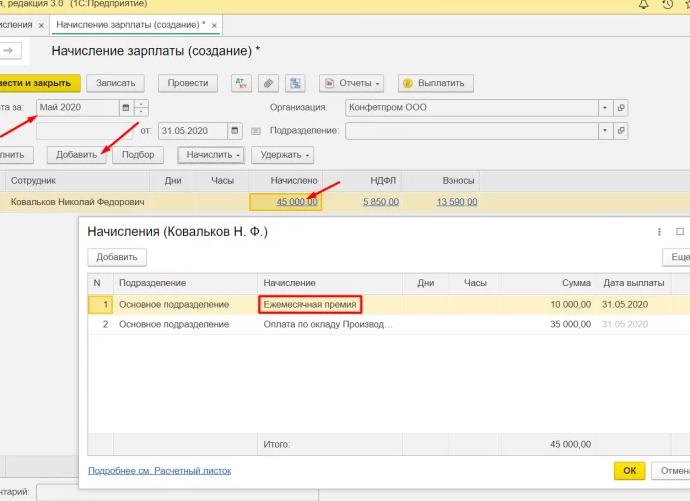Screen dimensions: 690x501
Task: Click the empty document number field
Action: [x=85, y=131]
